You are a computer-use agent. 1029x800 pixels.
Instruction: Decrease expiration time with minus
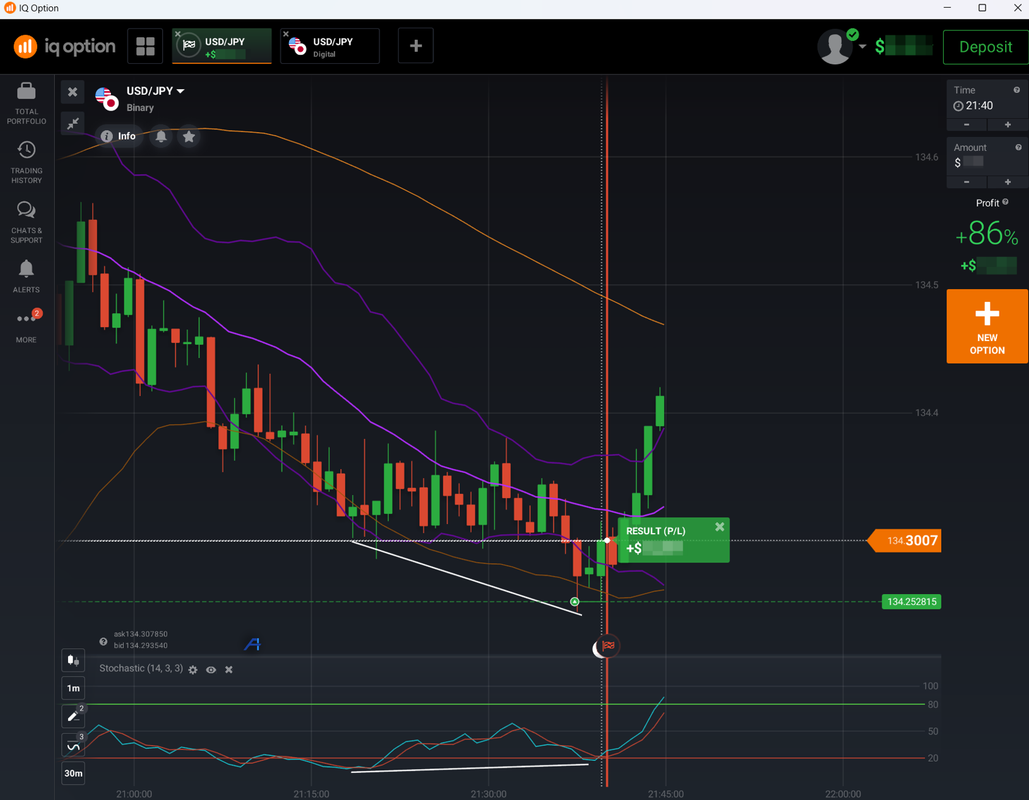(x=967, y=125)
